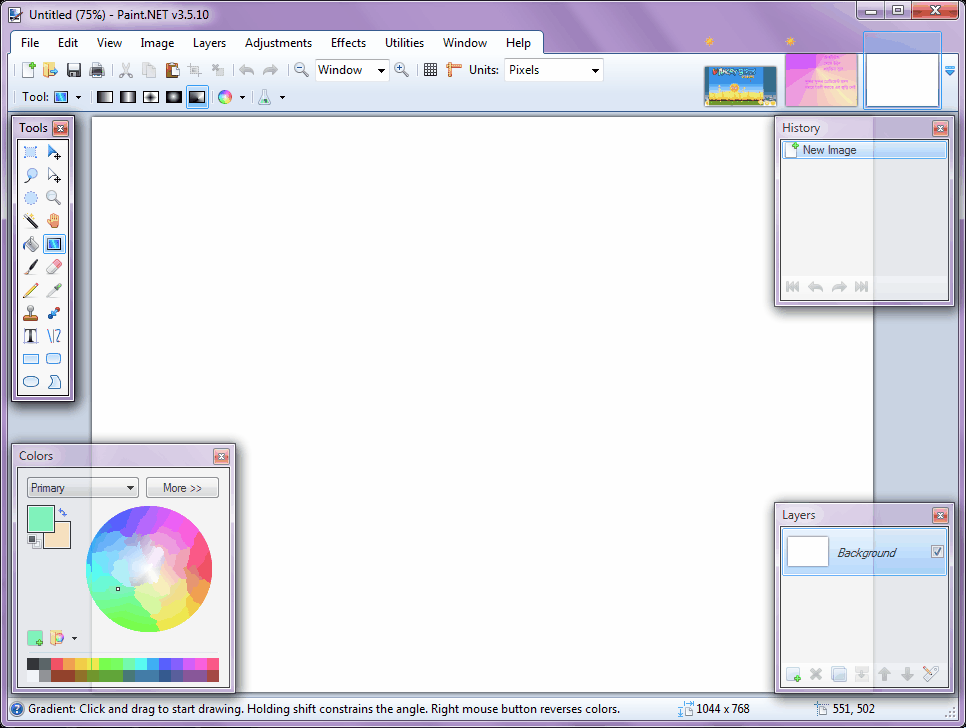Select the Lasso Select tool
The image size is (966, 728).
(30, 175)
